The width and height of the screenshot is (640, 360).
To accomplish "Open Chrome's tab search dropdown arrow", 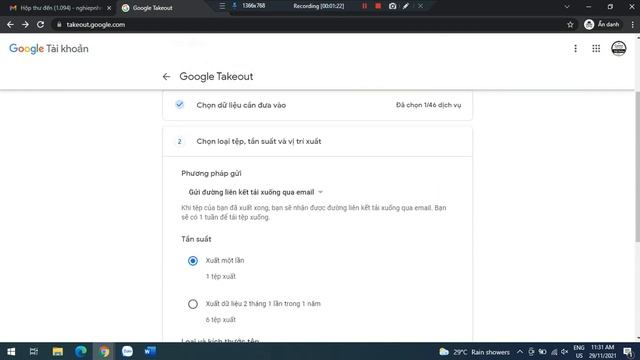I will pos(567,7).
